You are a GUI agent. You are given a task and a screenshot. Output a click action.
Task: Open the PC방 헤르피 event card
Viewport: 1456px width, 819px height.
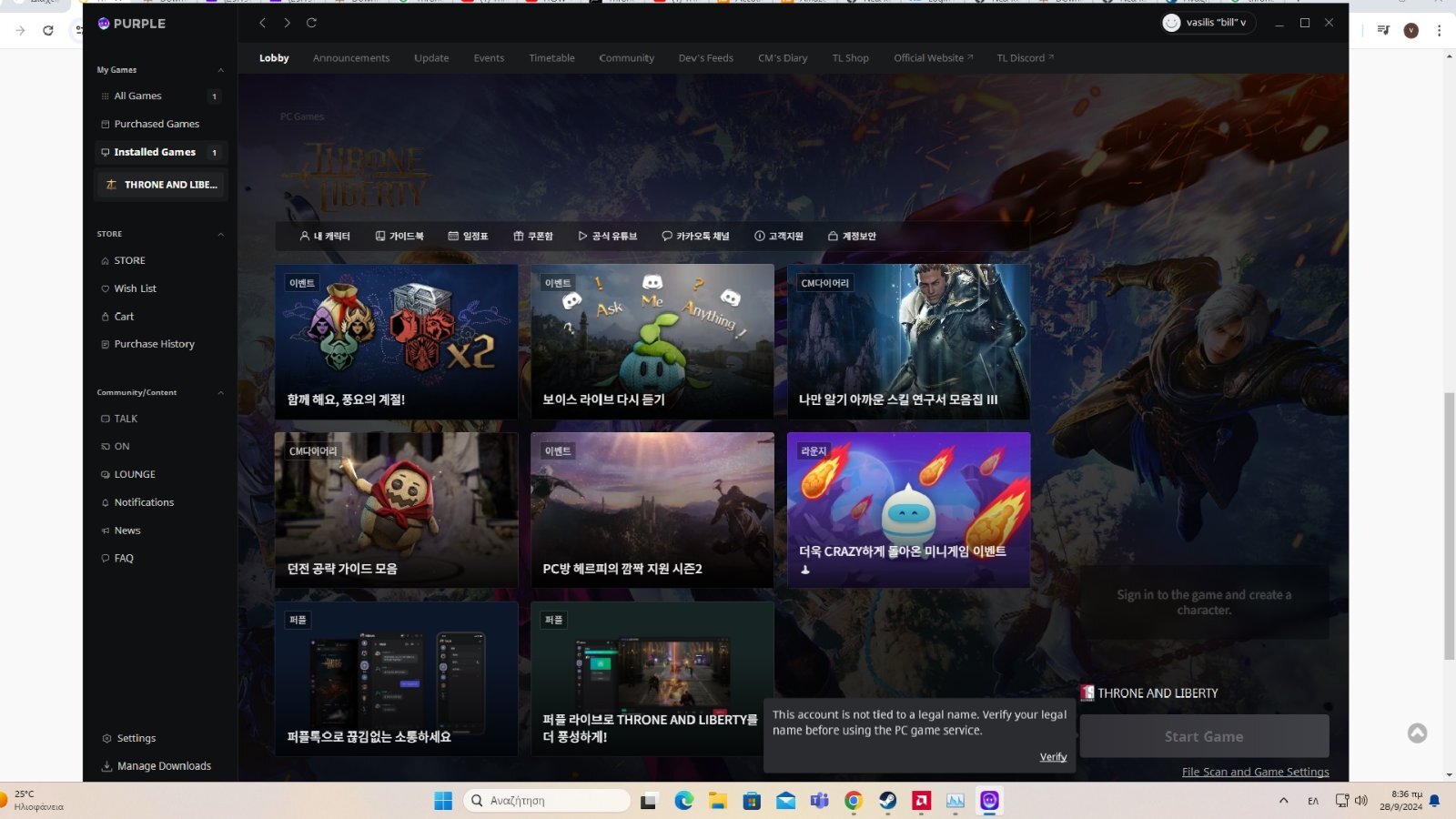click(652, 511)
